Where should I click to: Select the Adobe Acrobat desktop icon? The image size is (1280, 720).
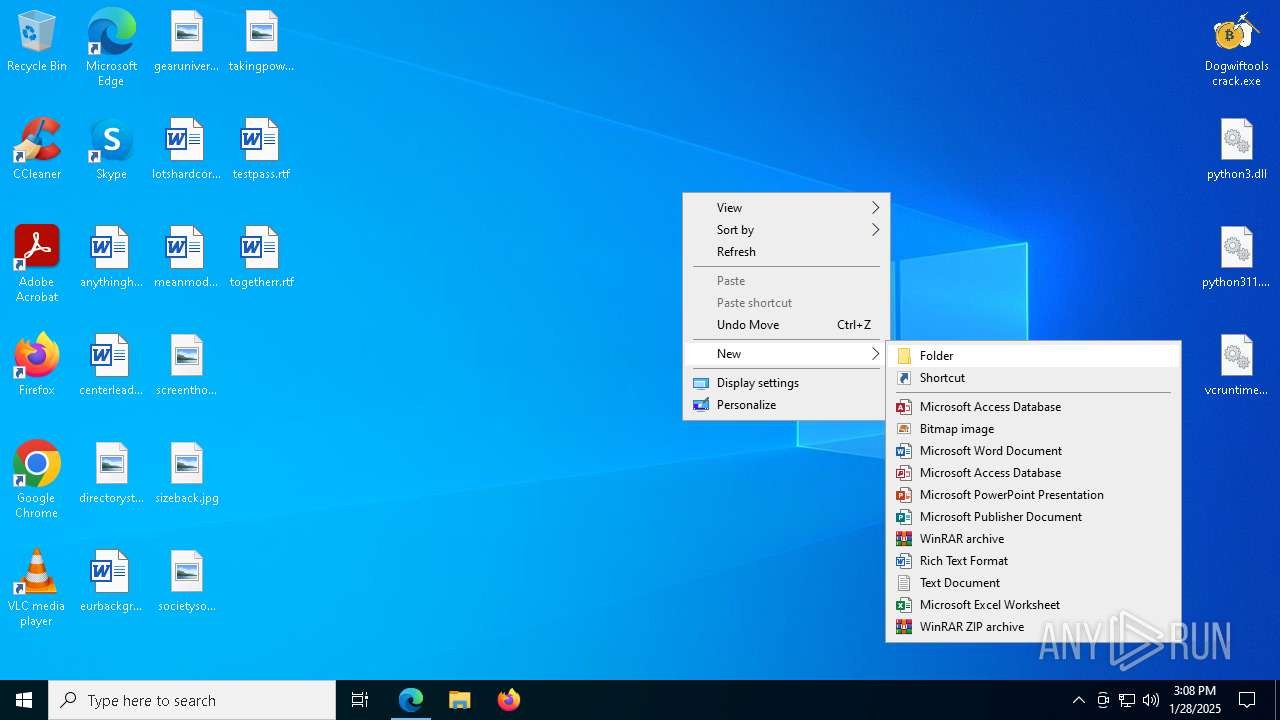click(x=37, y=264)
